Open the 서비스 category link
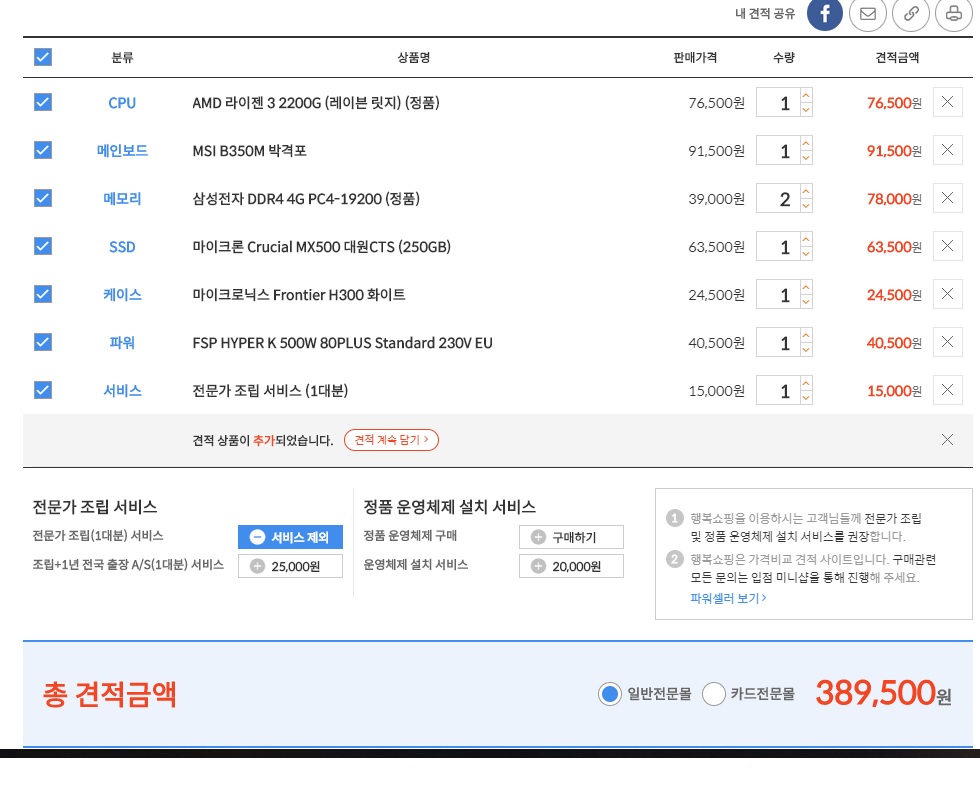Image resolution: width=980 pixels, height=811 pixels. pos(122,391)
